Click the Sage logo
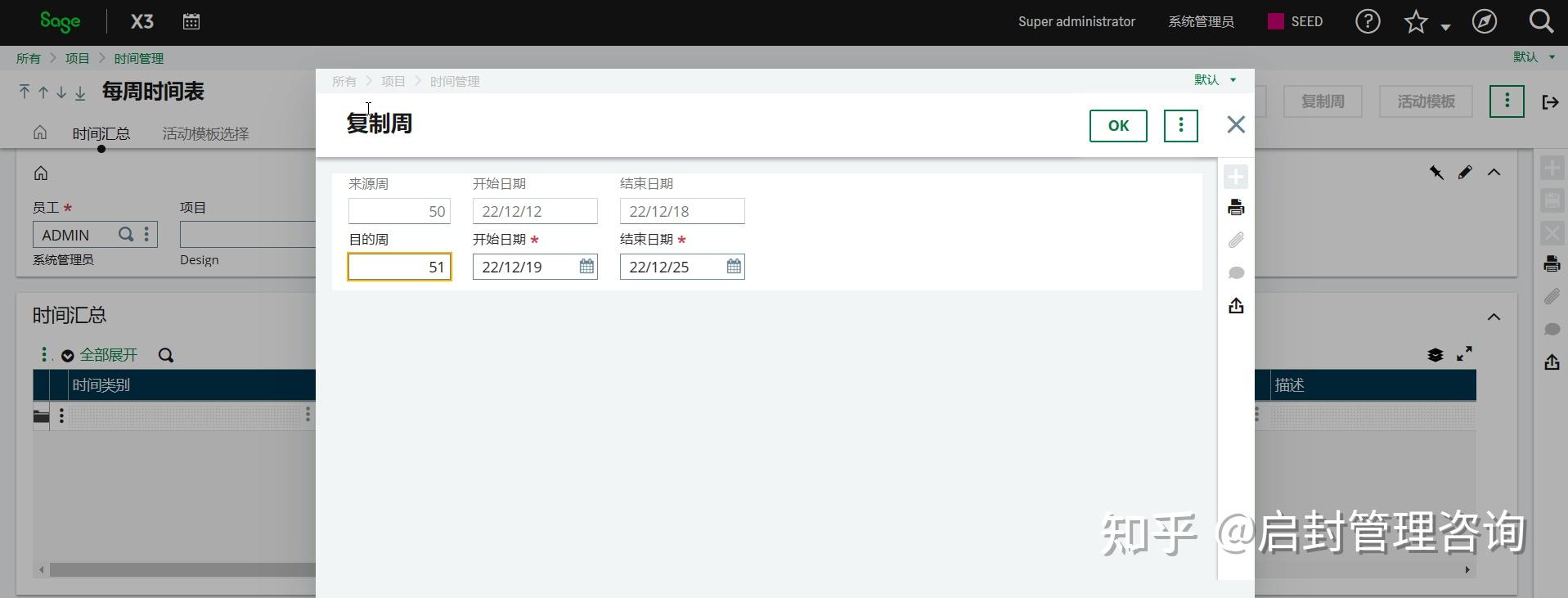Image resolution: width=1568 pixels, height=598 pixels. (61, 21)
